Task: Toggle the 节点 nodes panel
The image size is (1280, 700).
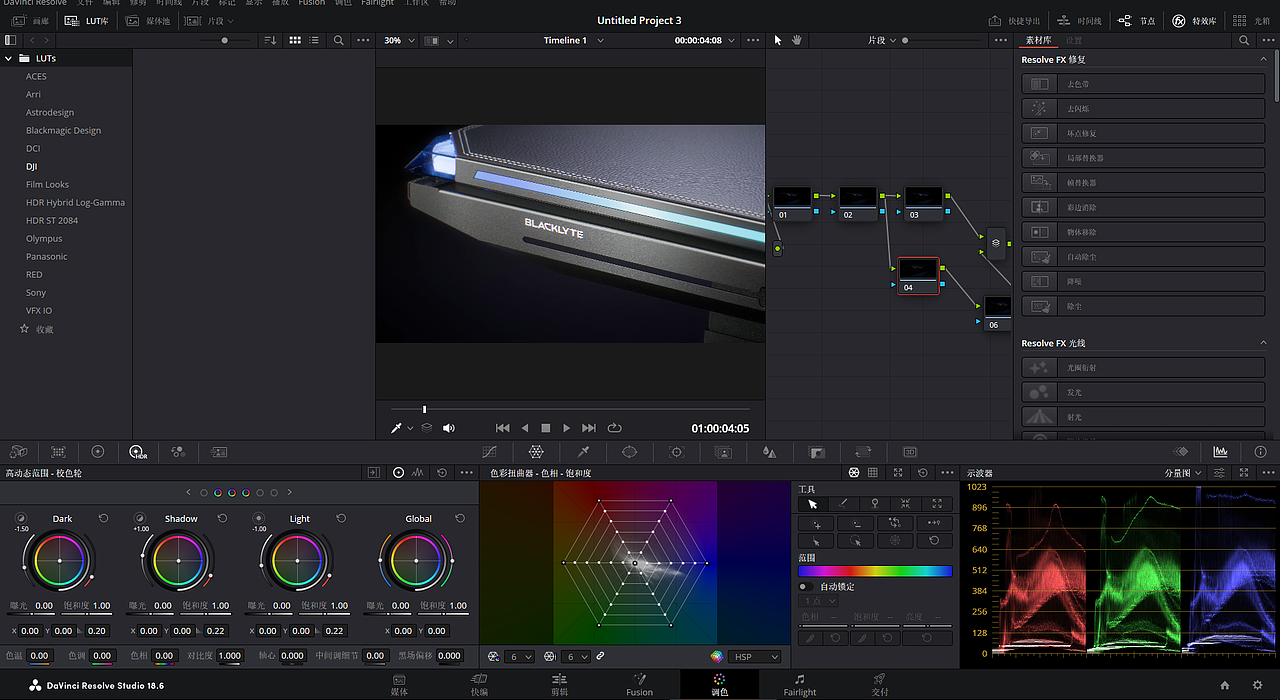Action: (x=1136, y=20)
